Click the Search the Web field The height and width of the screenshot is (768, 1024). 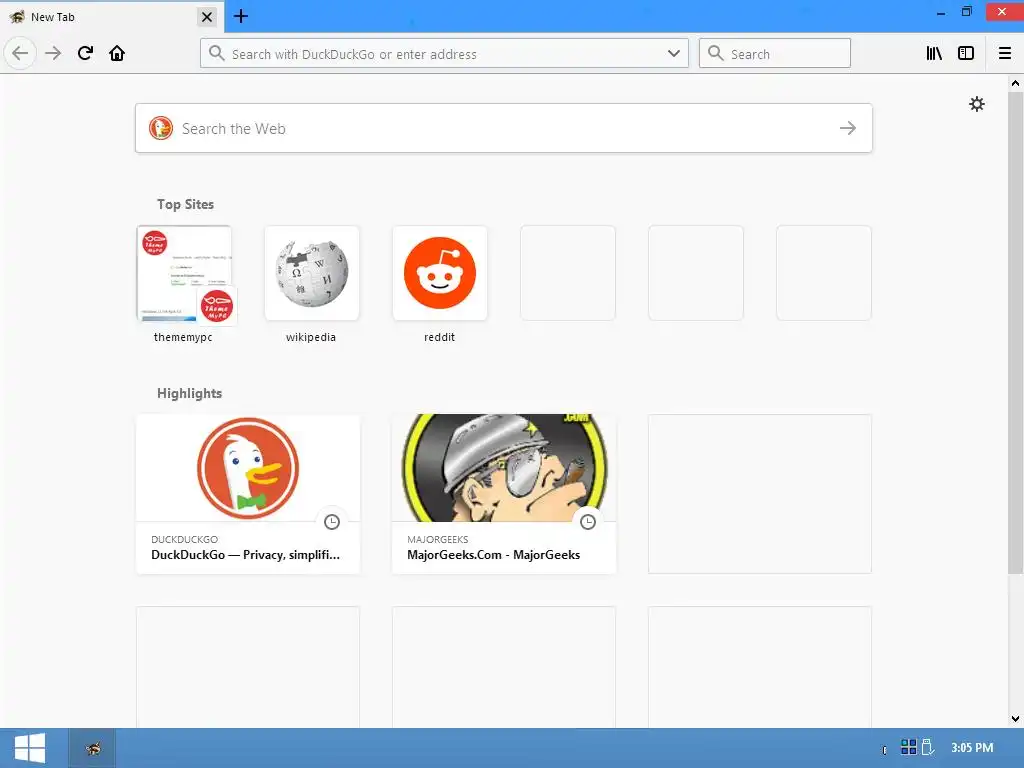504,128
